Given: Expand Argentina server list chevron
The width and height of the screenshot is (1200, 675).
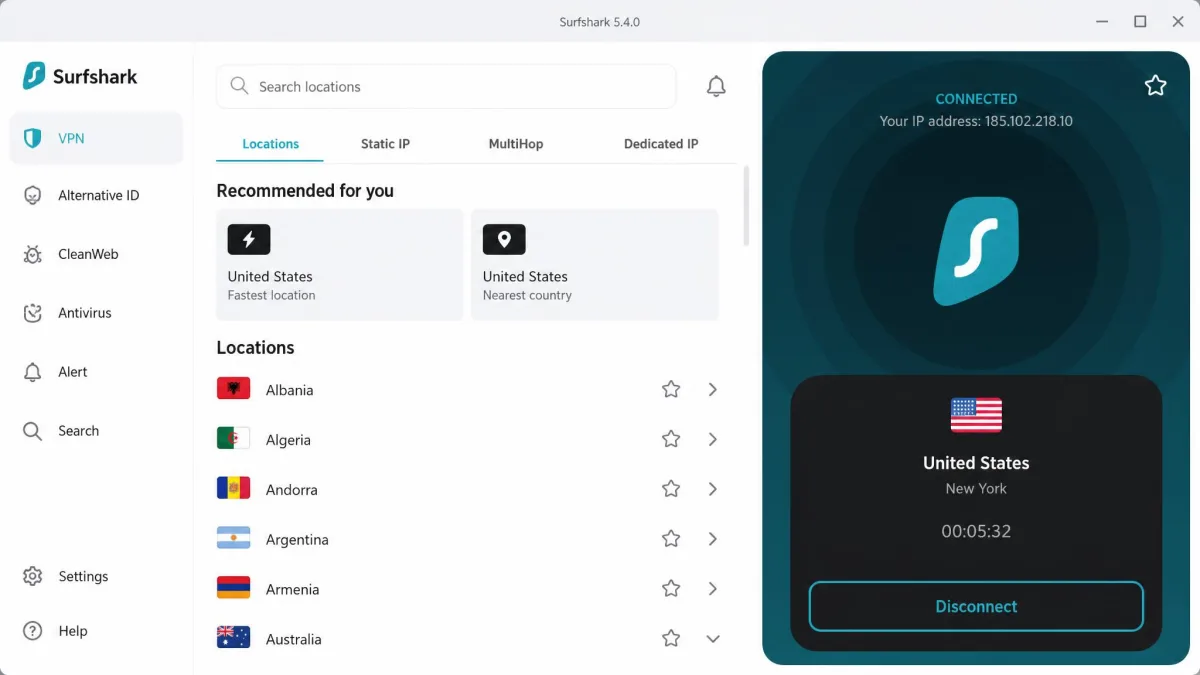Looking at the screenshot, I should click(x=713, y=539).
